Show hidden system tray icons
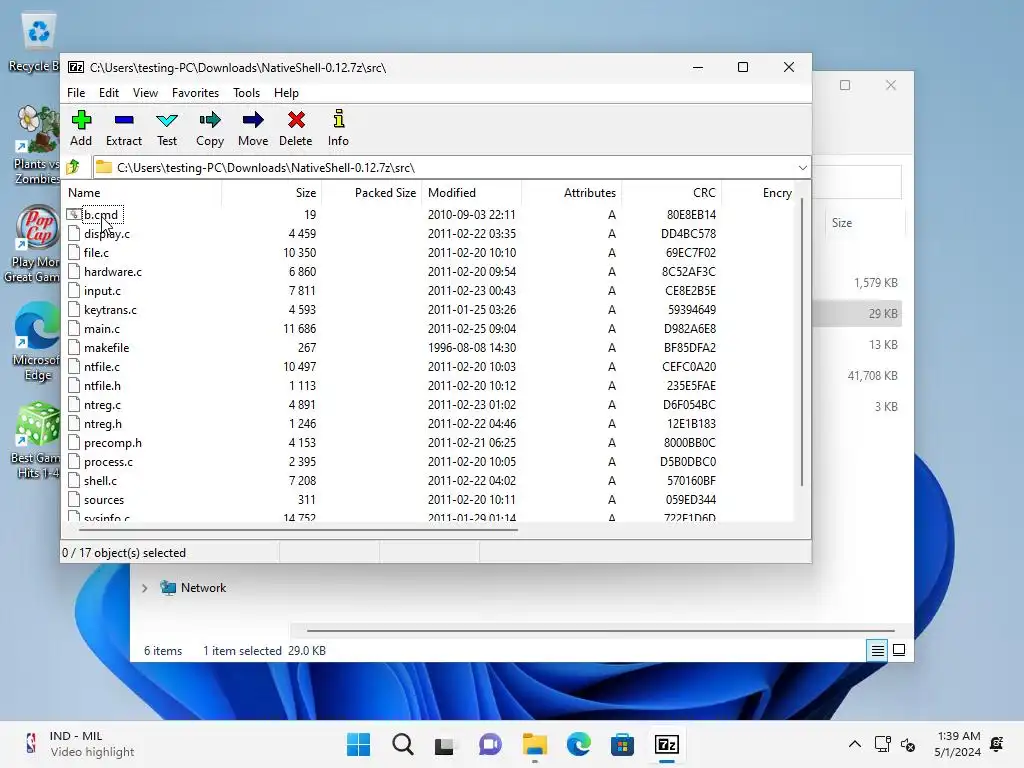This screenshot has width=1024, height=768. (854, 744)
